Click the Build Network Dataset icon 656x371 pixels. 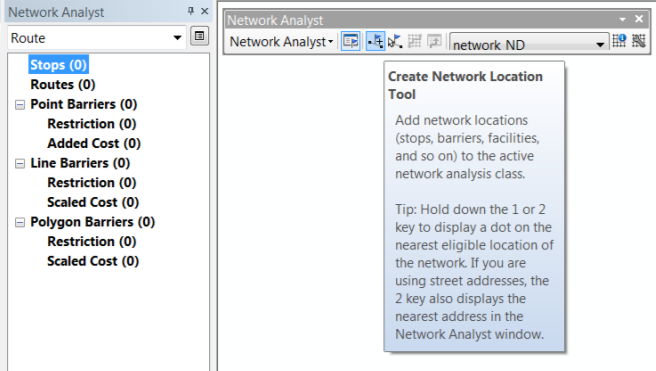point(638,41)
